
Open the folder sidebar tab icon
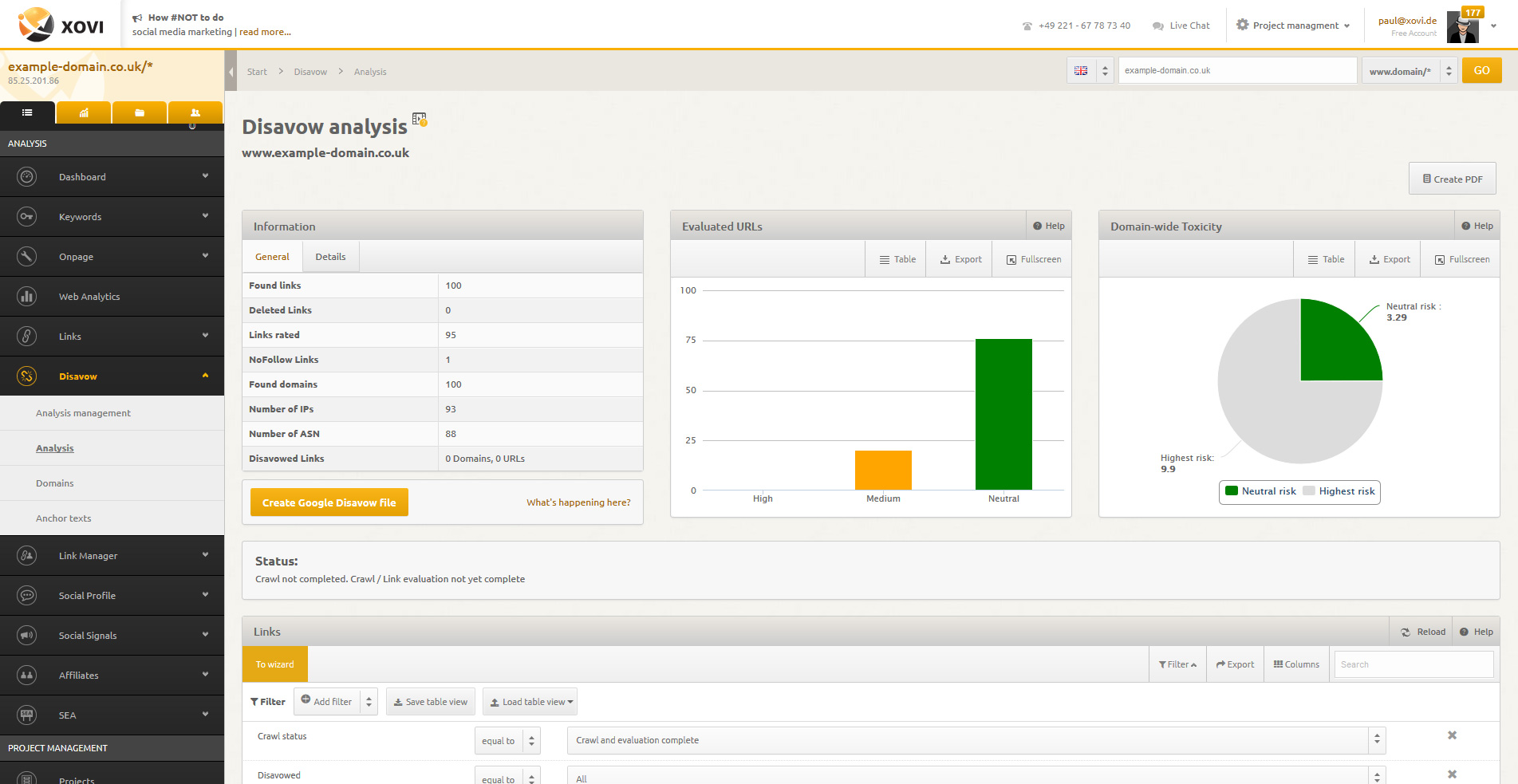tap(140, 112)
